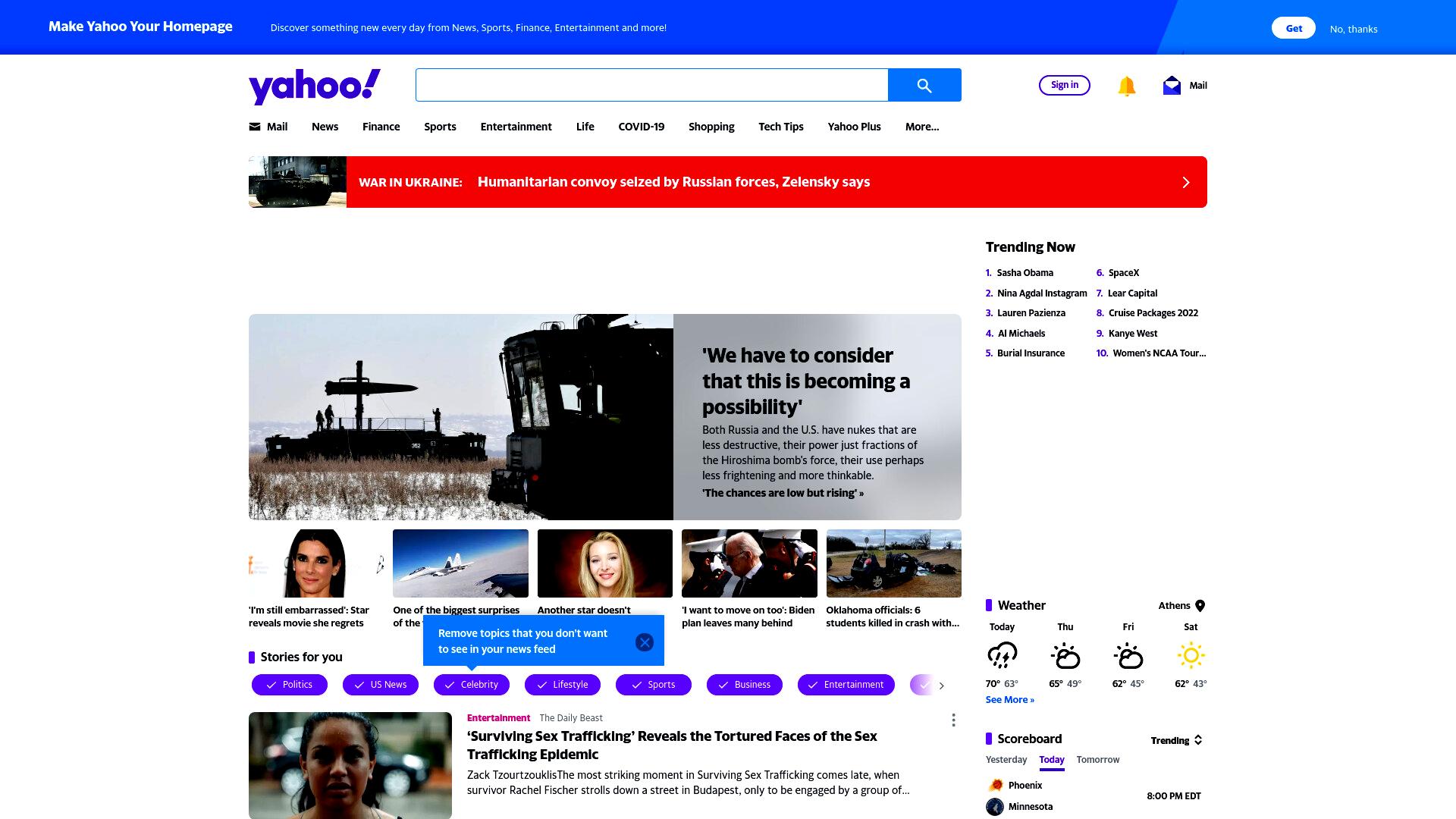Viewport: 1456px width, 819px height.
Task: Open the Biden plan story thumbnail
Action: point(749,563)
